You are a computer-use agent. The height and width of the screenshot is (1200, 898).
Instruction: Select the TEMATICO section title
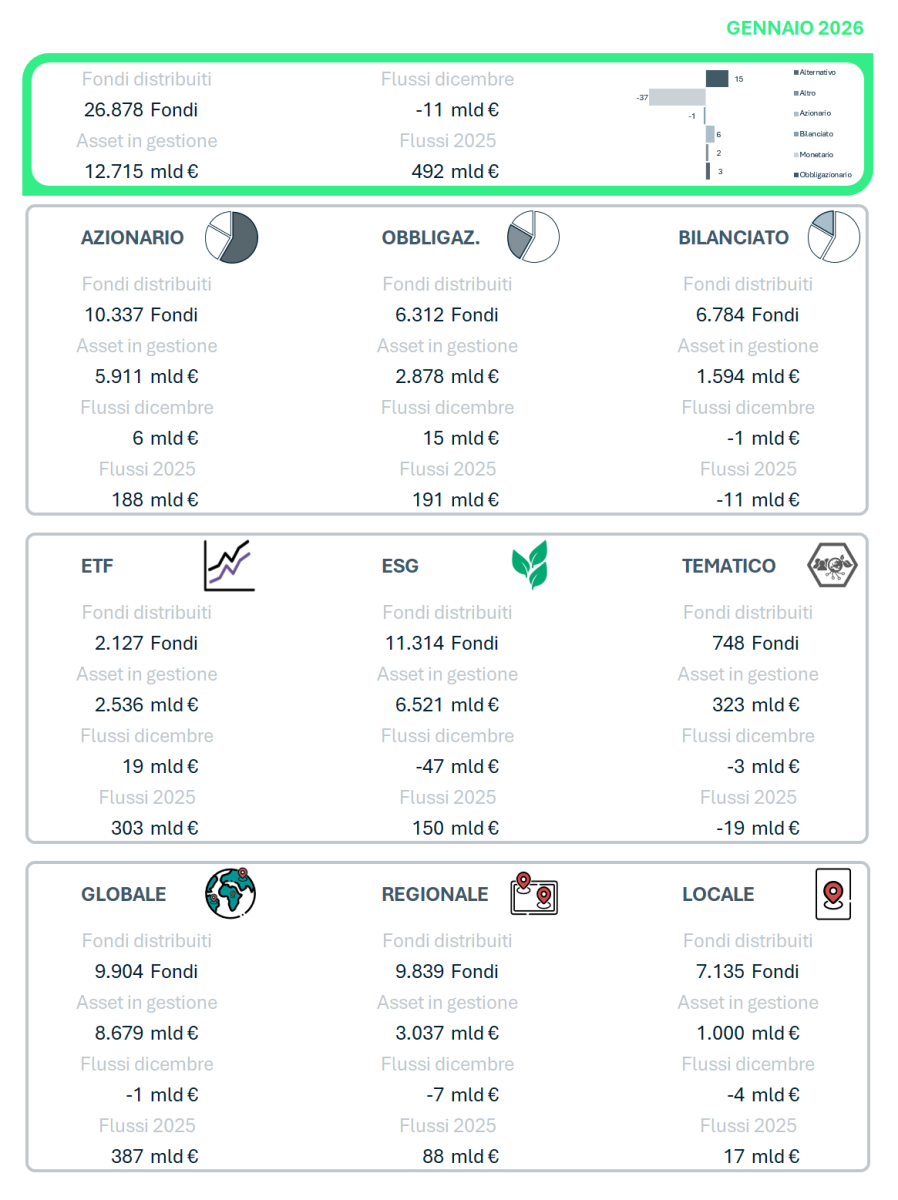tap(729, 566)
